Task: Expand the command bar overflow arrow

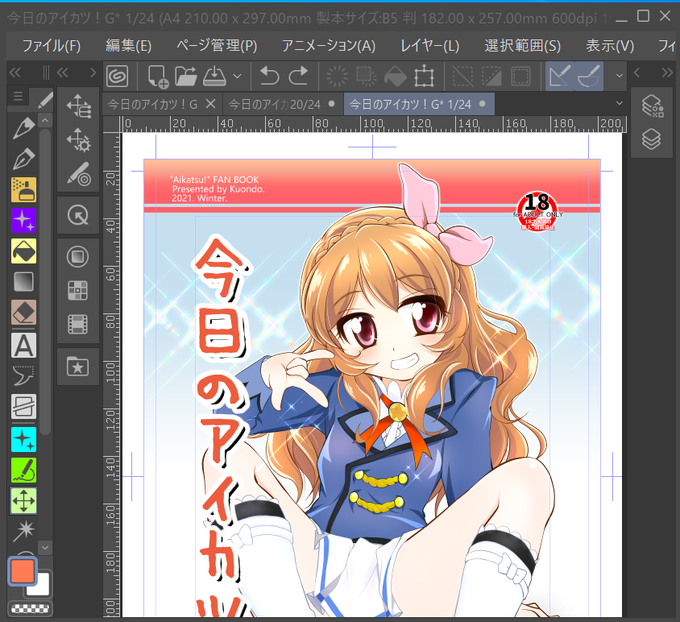Action: click(x=619, y=76)
